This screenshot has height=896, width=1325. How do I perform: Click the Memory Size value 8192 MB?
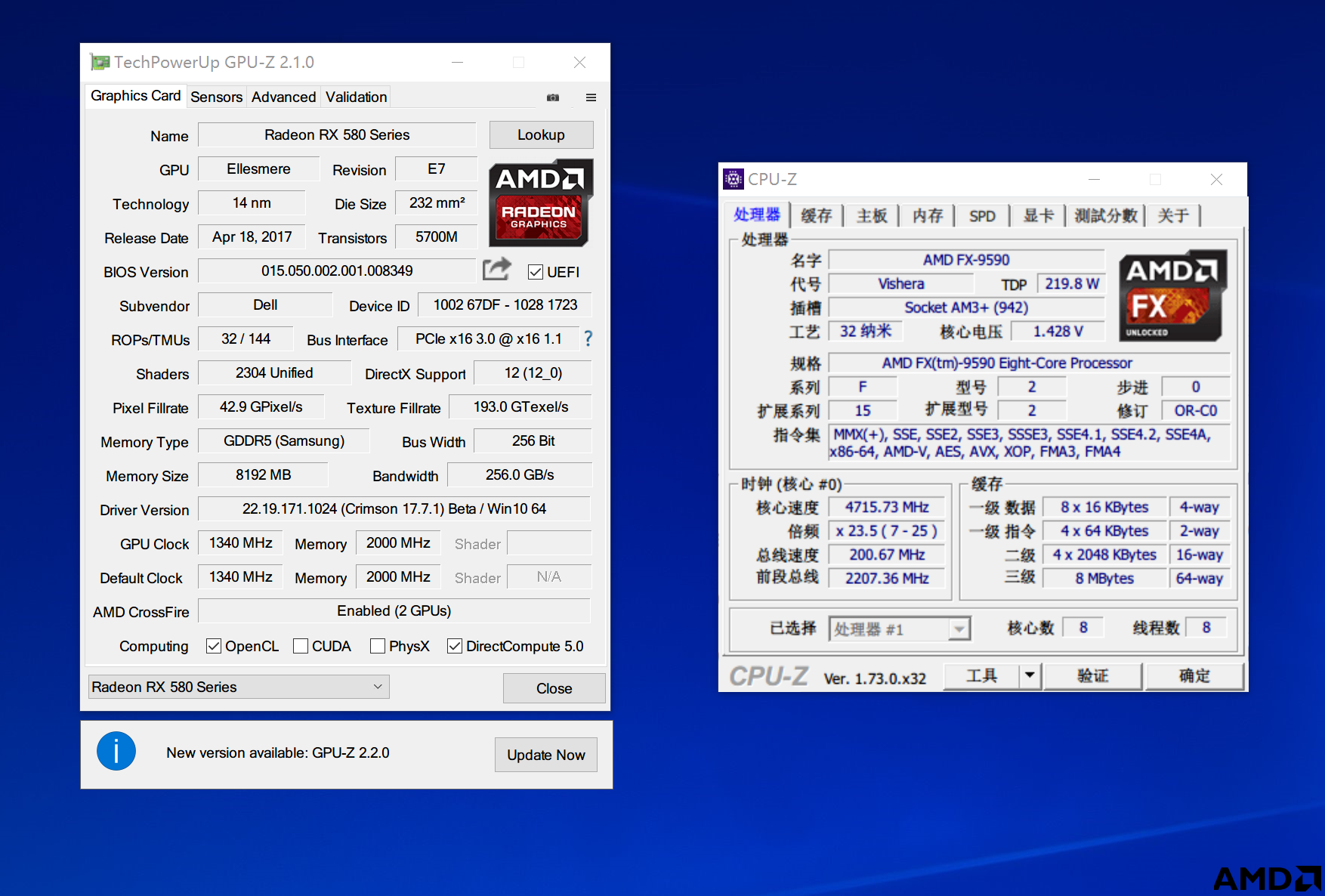tap(263, 474)
